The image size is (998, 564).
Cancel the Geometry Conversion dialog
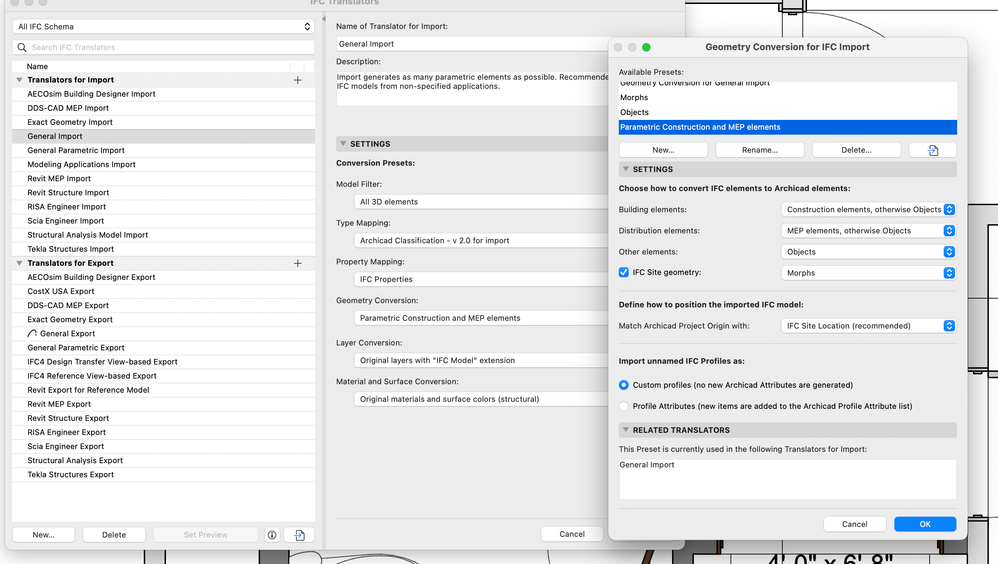coord(854,524)
